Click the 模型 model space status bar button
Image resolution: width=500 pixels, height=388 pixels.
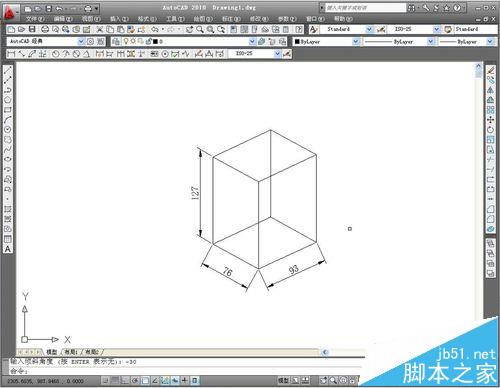(283, 380)
